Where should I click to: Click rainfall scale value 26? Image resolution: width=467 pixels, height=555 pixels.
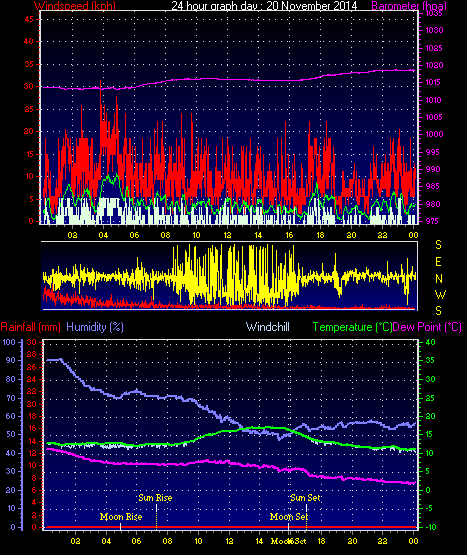coord(32,367)
